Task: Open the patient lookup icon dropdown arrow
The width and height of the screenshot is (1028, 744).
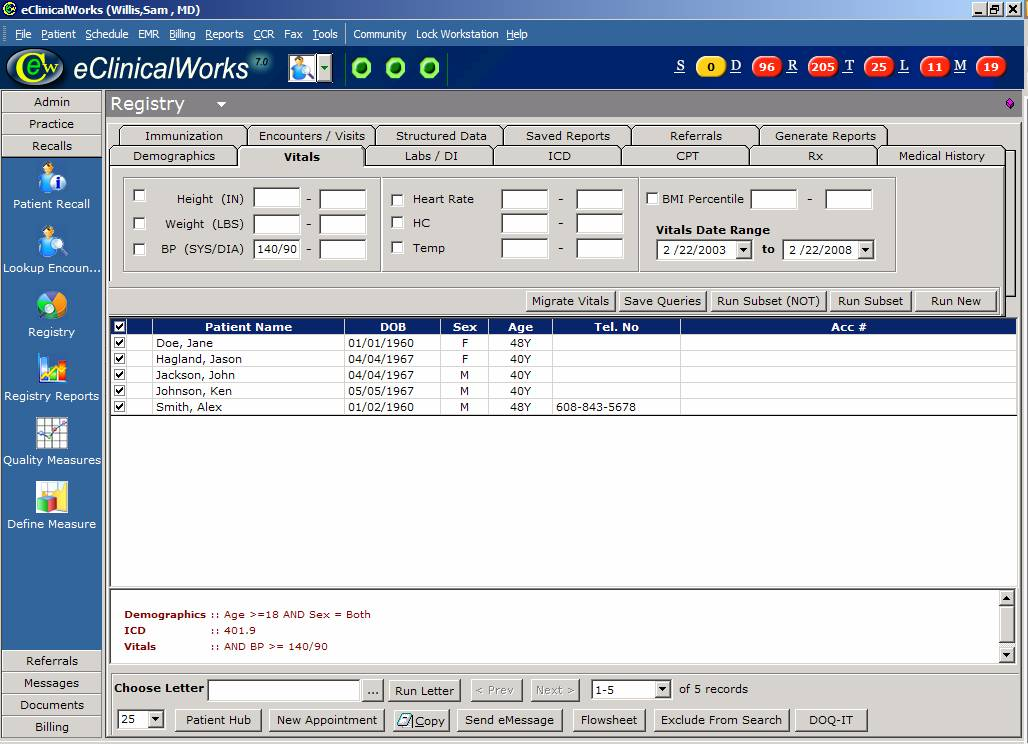Action: 324,68
